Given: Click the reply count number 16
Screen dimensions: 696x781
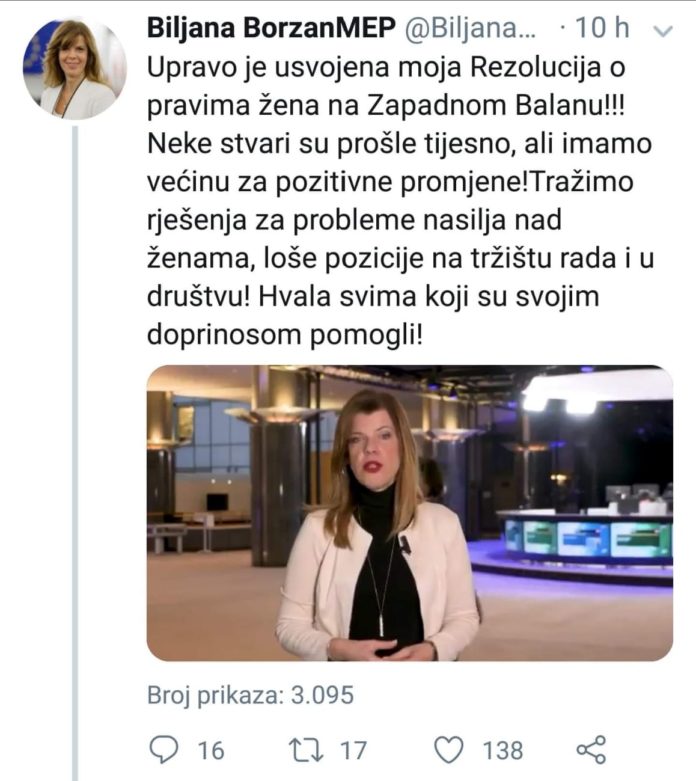Looking at the screenshot, I should point(211,749).
